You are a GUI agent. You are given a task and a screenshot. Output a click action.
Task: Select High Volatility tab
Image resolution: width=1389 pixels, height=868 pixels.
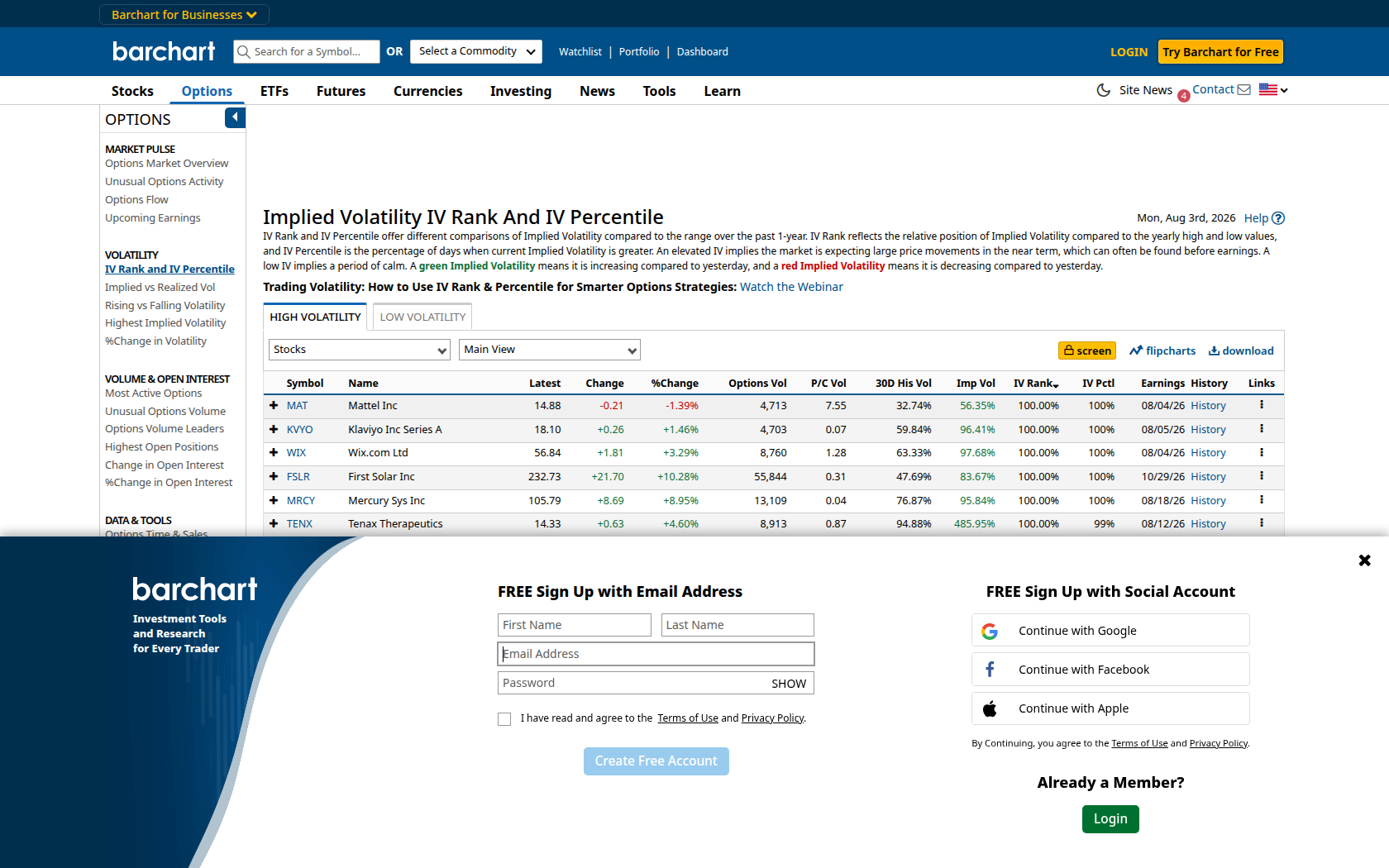pyautogui.click(x=315, y=317)
